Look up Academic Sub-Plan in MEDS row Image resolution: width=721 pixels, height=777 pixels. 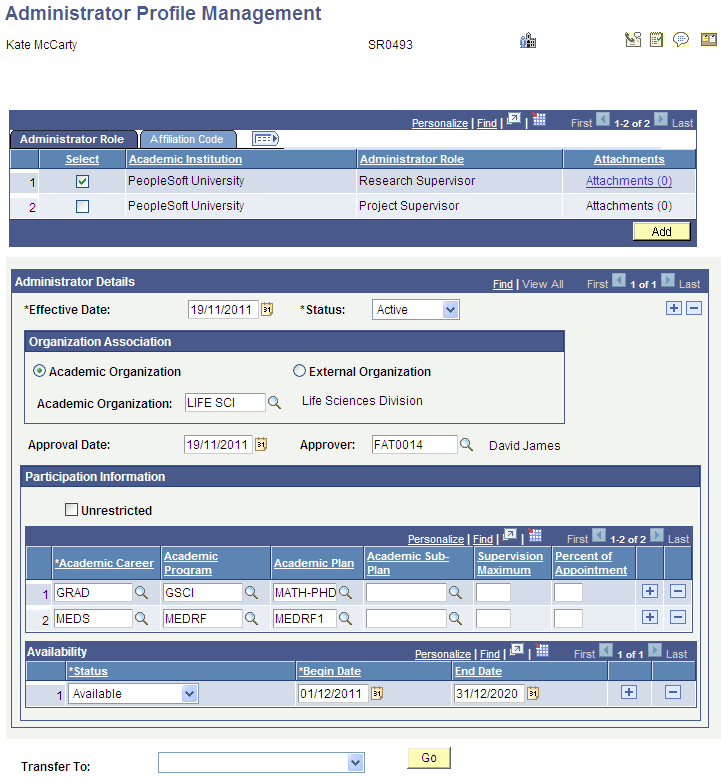(x=455, y=618)
